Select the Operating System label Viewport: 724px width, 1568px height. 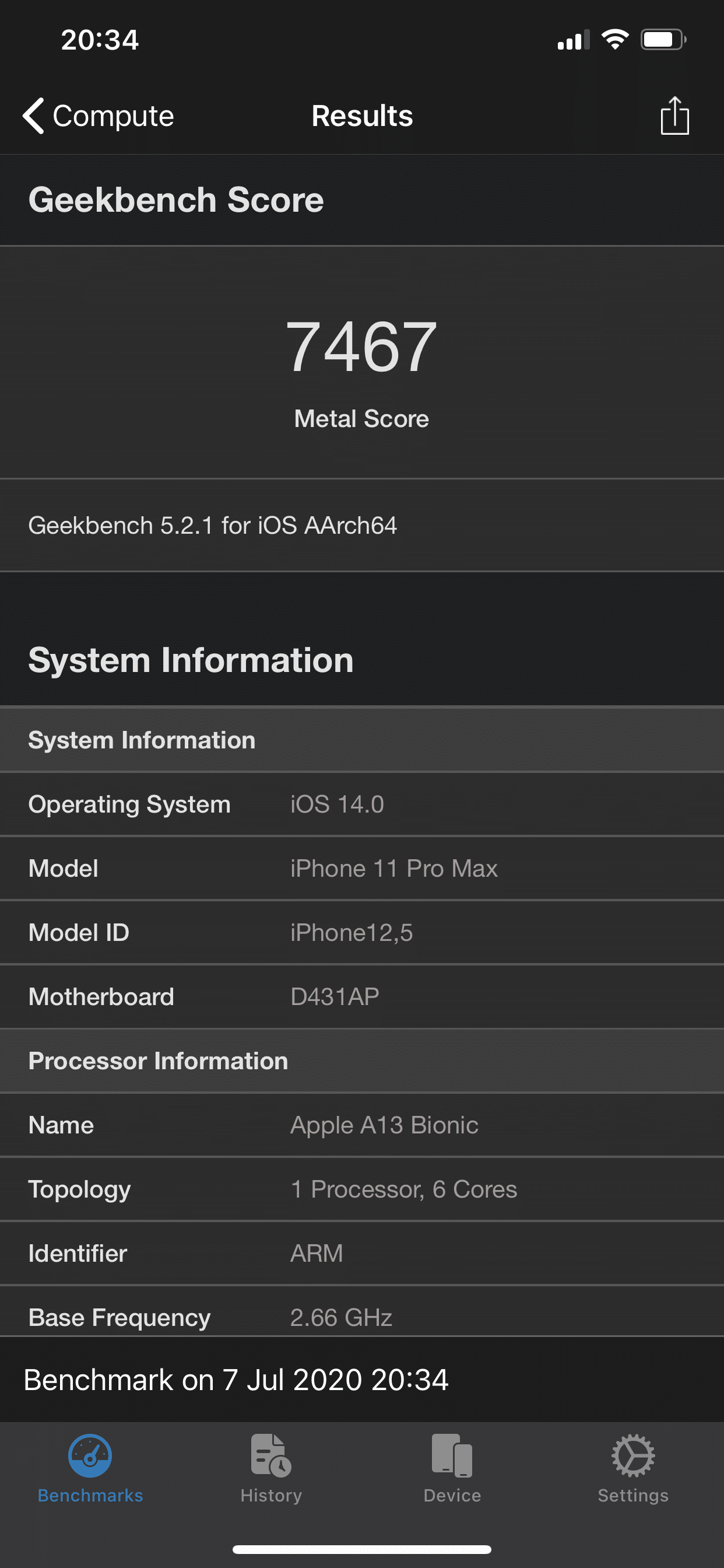tap(129, 804)
